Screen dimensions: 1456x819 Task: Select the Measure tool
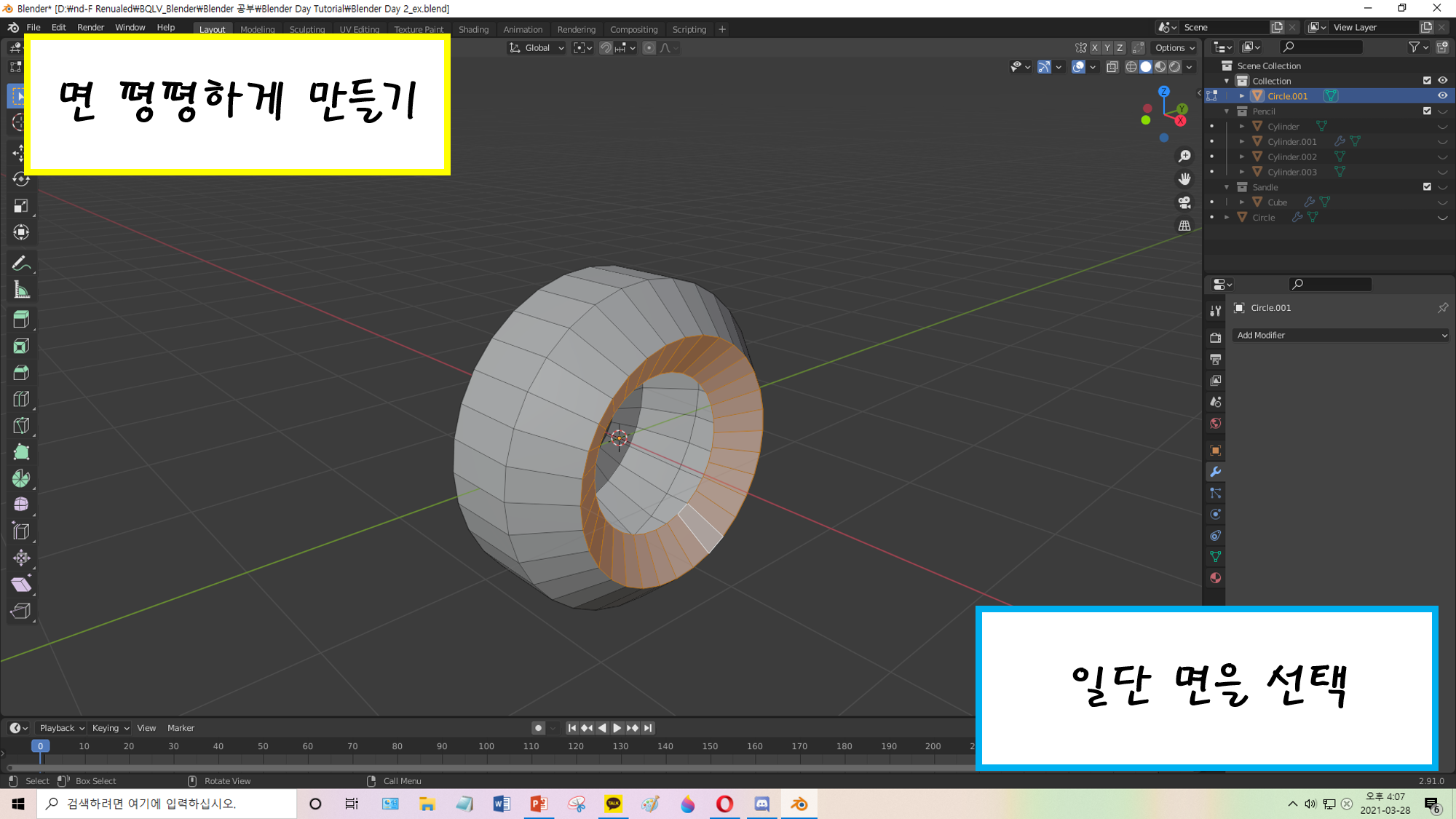(21, 290)
